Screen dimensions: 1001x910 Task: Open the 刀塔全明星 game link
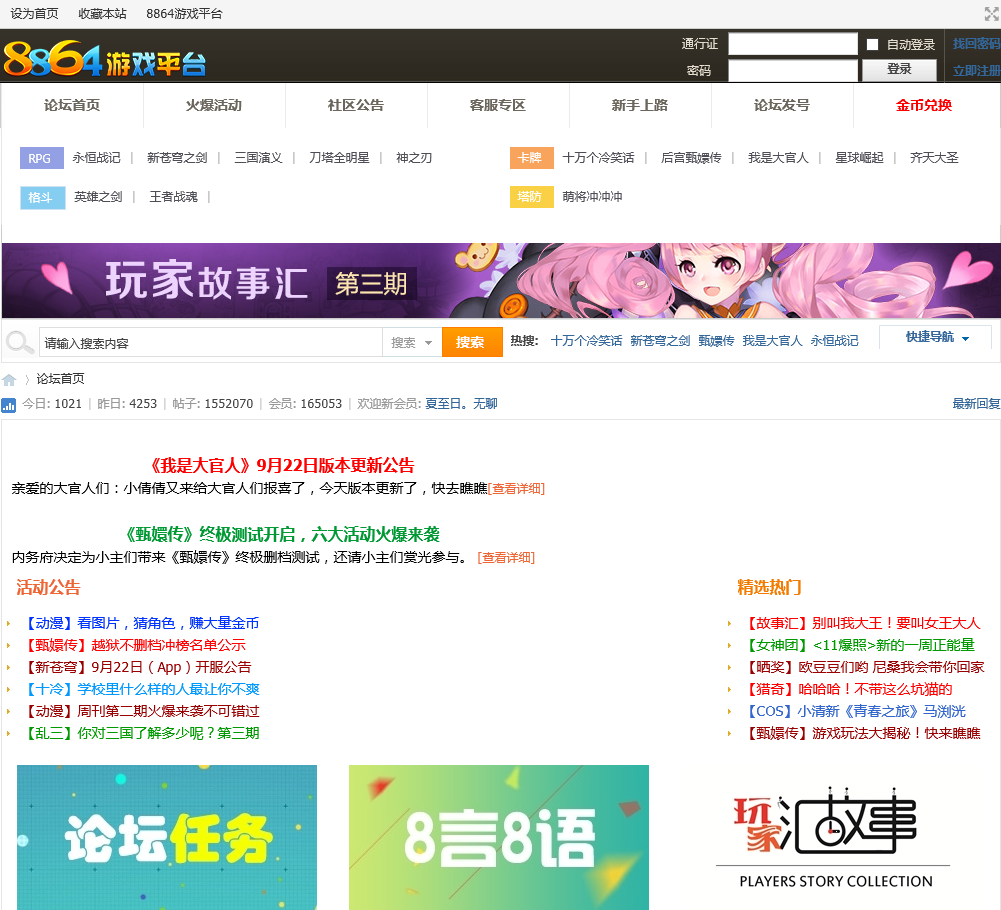coord(339,158)
